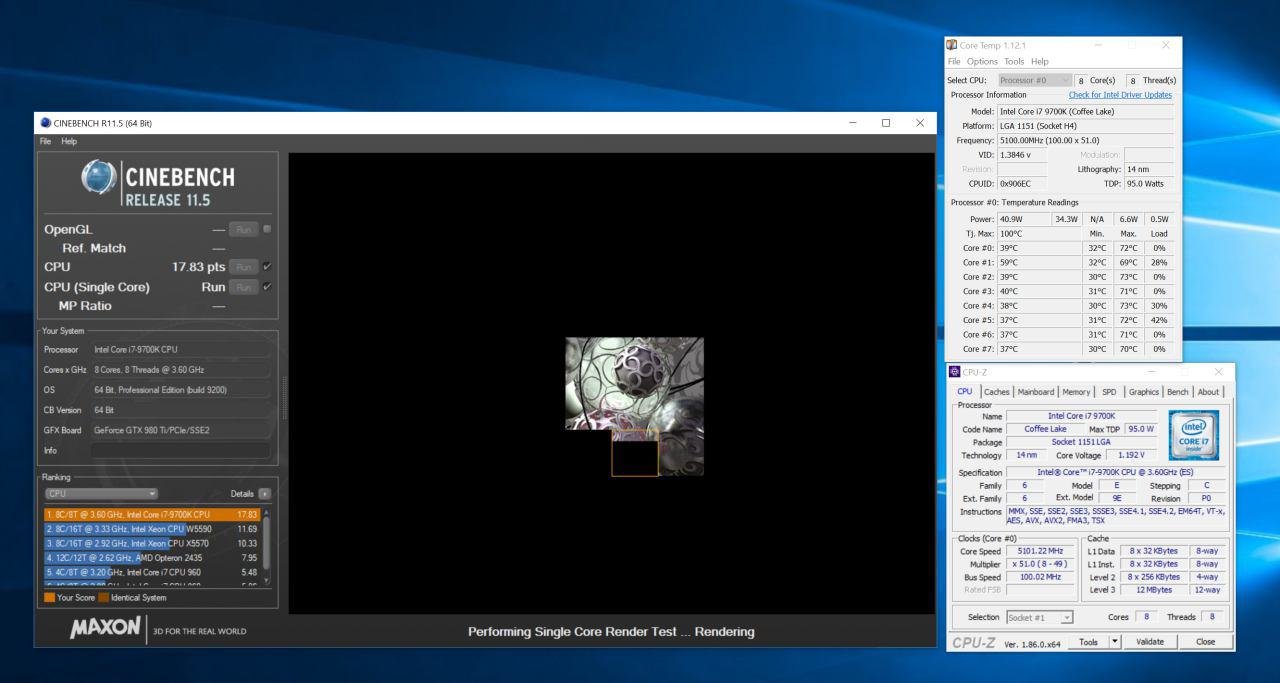Viewport: 1280px width, 683px height.
Task: Click Check for Intel Driver Updates link
Action: [1120, 95]
